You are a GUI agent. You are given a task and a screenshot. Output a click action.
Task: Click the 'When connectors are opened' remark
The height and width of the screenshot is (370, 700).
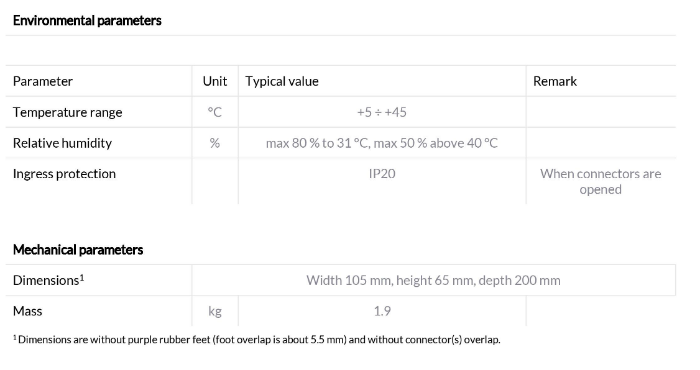[600, 181]
